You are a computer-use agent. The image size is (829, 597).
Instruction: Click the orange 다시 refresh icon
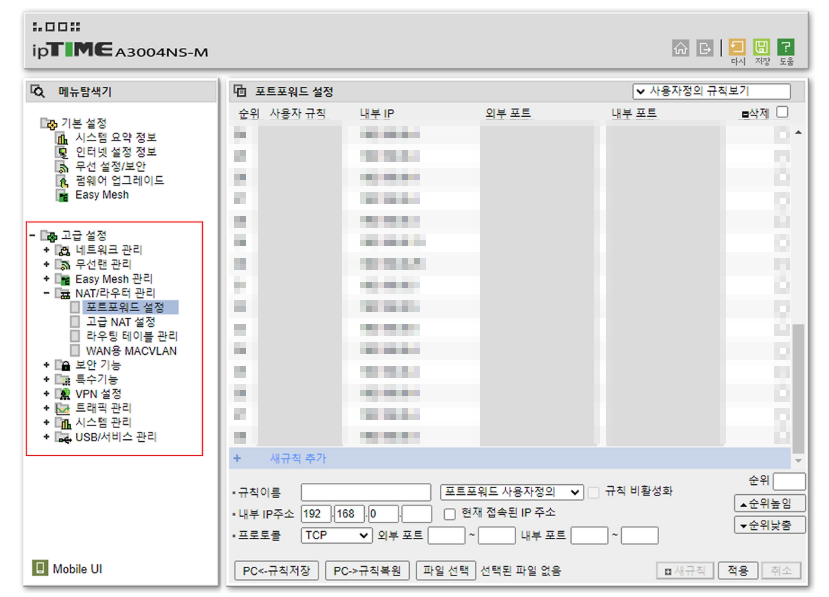click(x=737, y=47)
